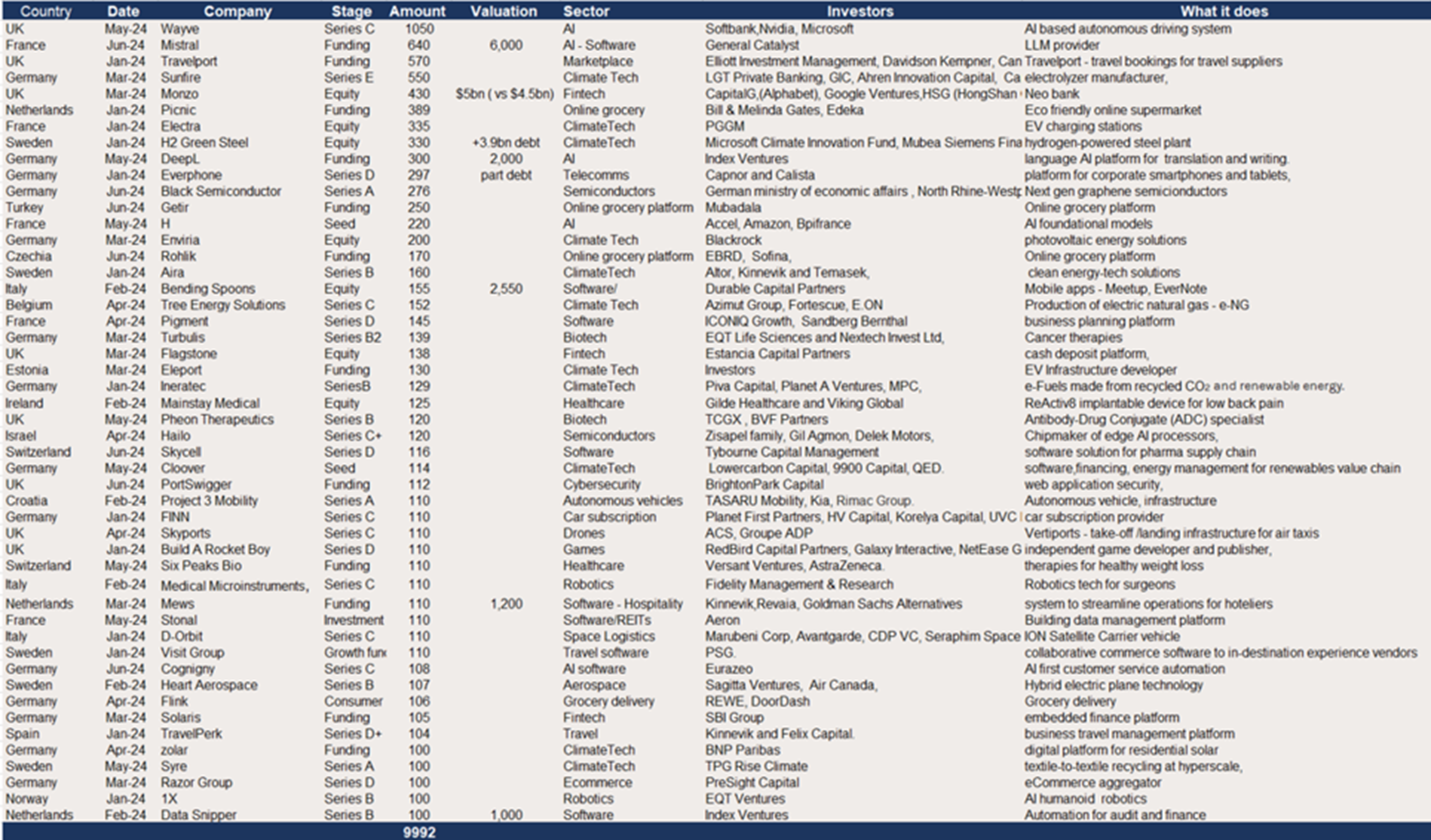Click the 'Softbank, Nvidia, Microsoft' investors cell
The image size is (1431, 840).
tap(779, 29)
